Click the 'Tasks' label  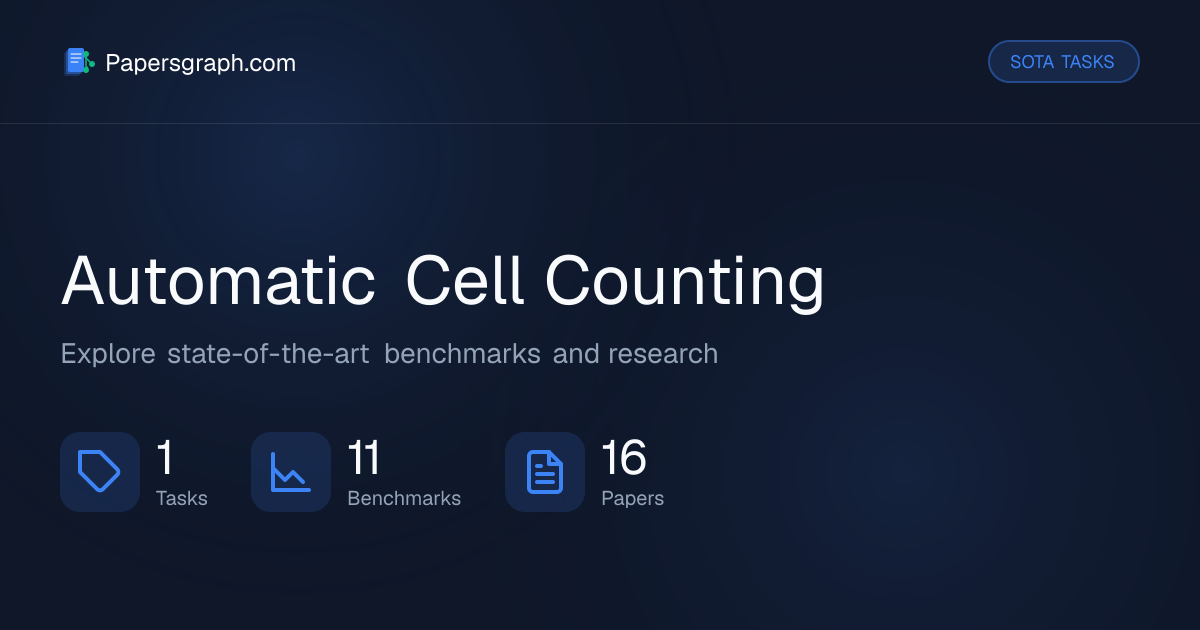pos(182,498)
